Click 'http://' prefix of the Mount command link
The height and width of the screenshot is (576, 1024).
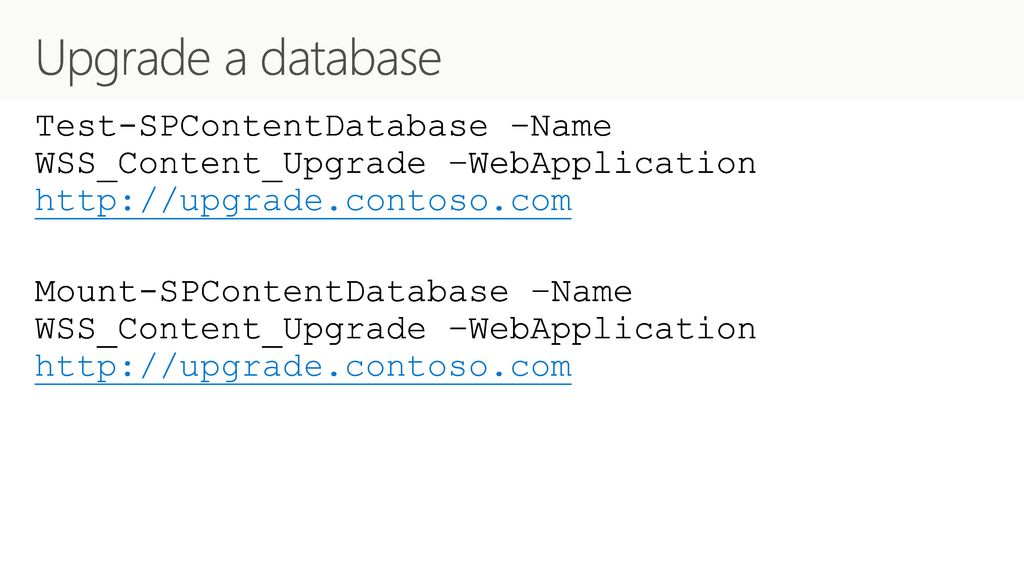(106, 368)
